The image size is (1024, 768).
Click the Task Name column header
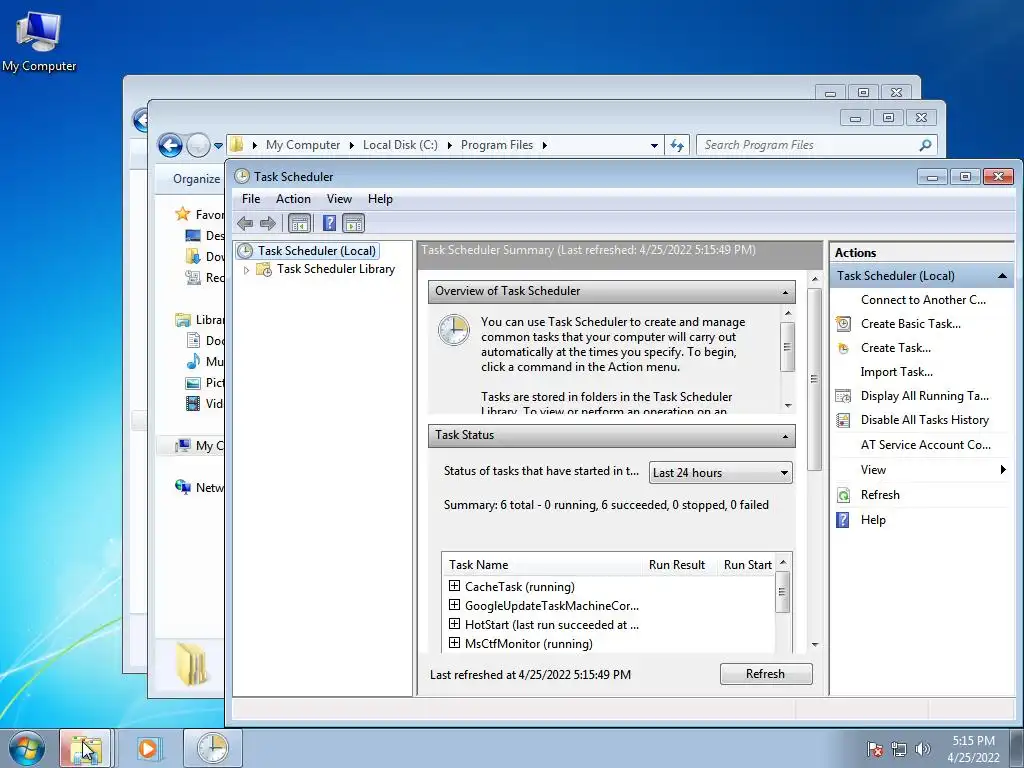click(x=478, y=565)
